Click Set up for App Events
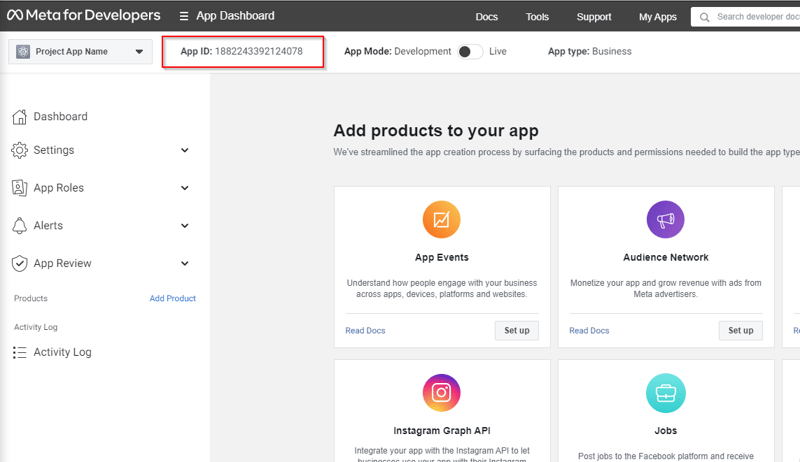This screenshot has width=800, height=462. click(x=517, y=330)
